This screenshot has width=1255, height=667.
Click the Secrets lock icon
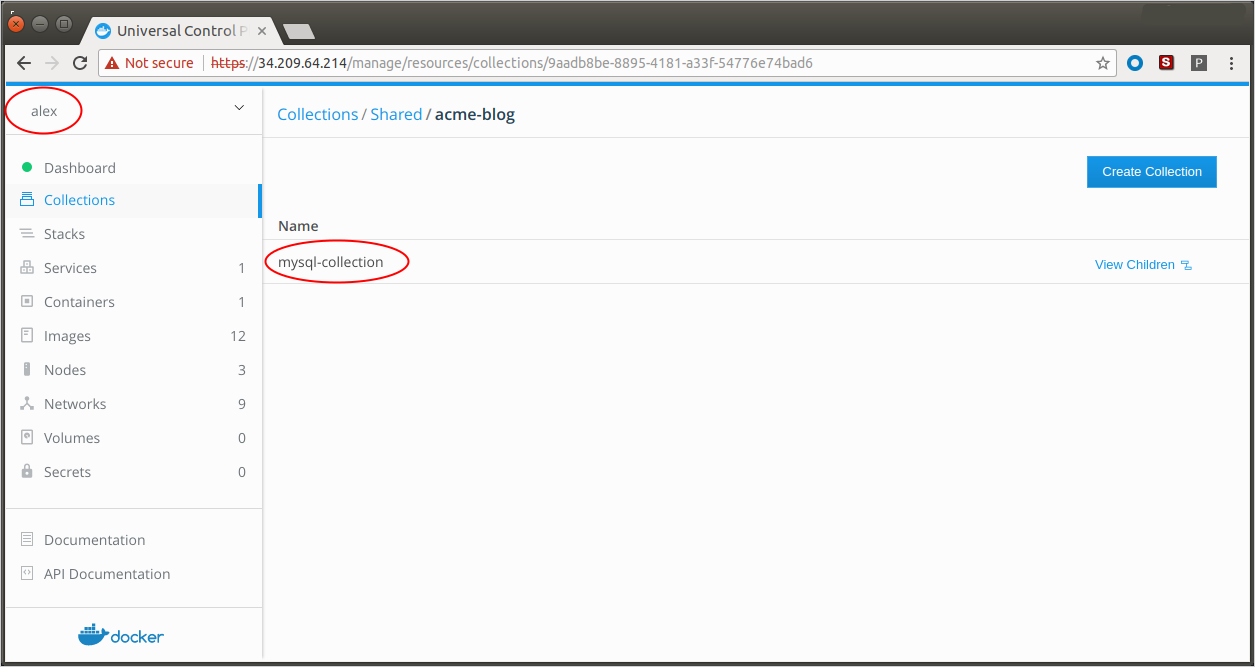[x=27, y=472]
